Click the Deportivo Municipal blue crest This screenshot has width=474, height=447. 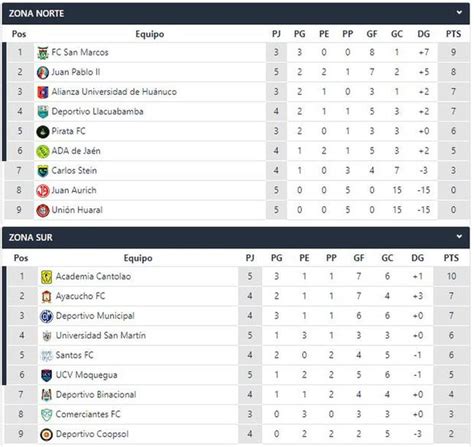46,316
